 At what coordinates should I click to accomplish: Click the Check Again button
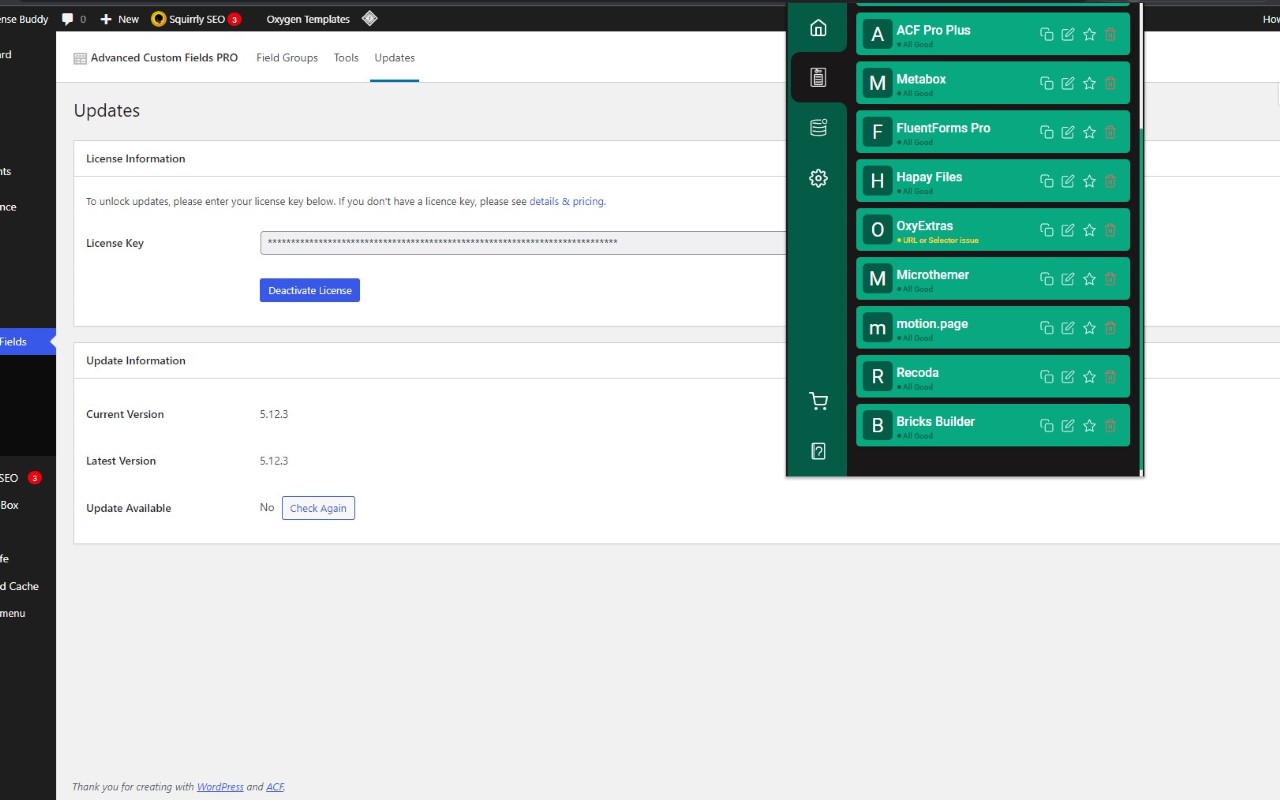[x=318, y=508]
